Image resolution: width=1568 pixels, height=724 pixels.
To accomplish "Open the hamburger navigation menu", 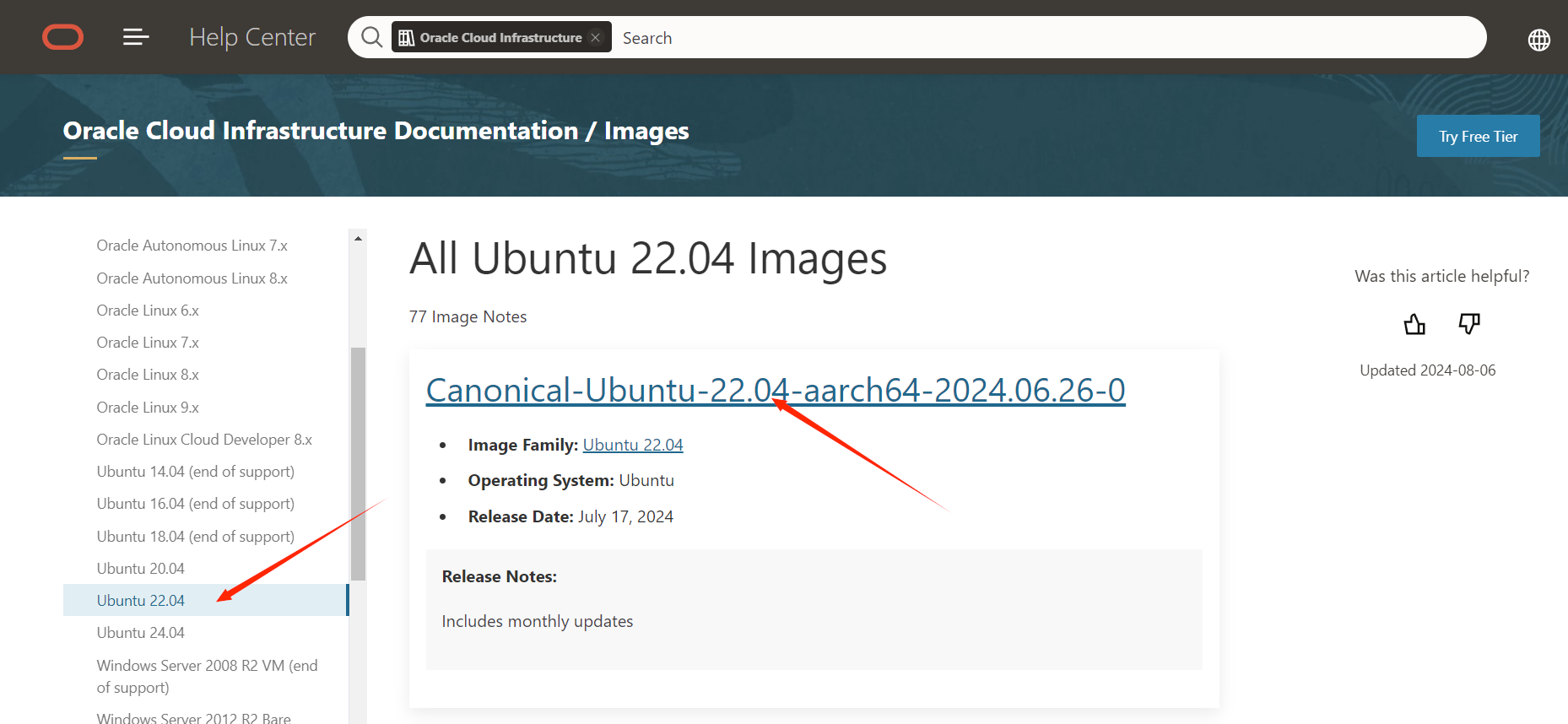I will 136,37.
